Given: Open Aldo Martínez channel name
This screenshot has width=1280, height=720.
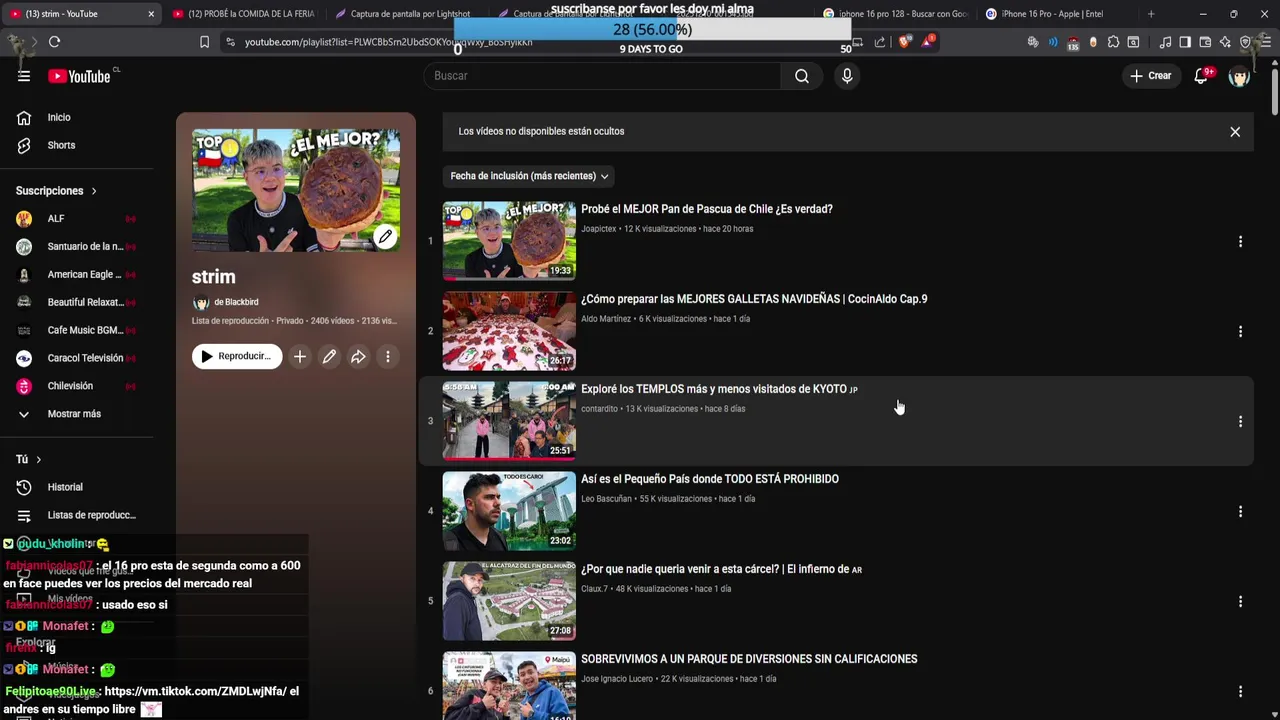Looking at the screenshot, I should pos(606,319).
